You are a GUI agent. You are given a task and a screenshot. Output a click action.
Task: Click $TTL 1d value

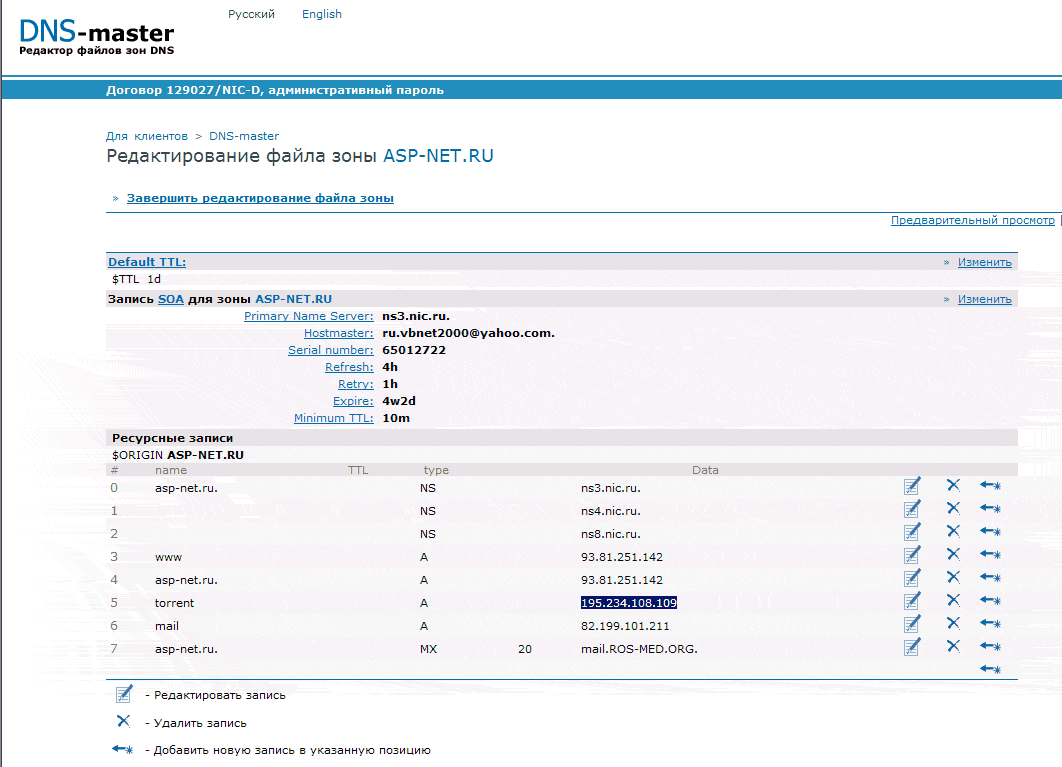136,279
